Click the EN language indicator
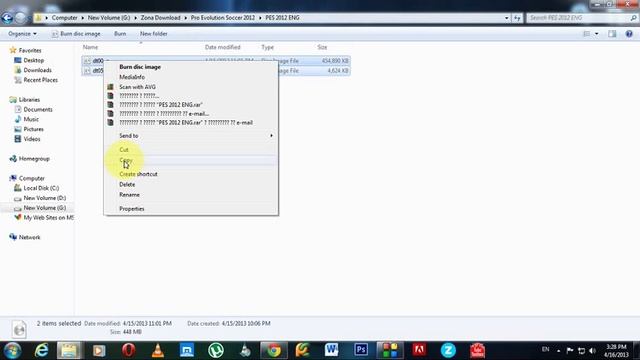Screen dimensions: 640x360 point(545,349)
